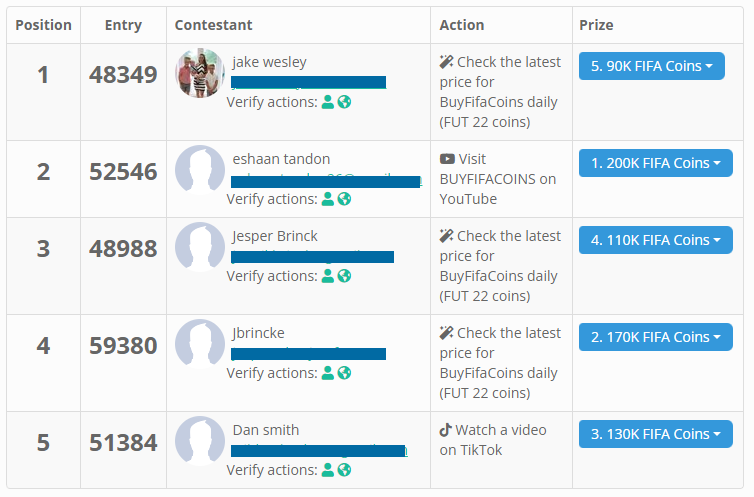Viewport: 754px width, 497px height.
Task: Expand the 110K FIFA Coins prize dropdown
Action: (655, 240)
